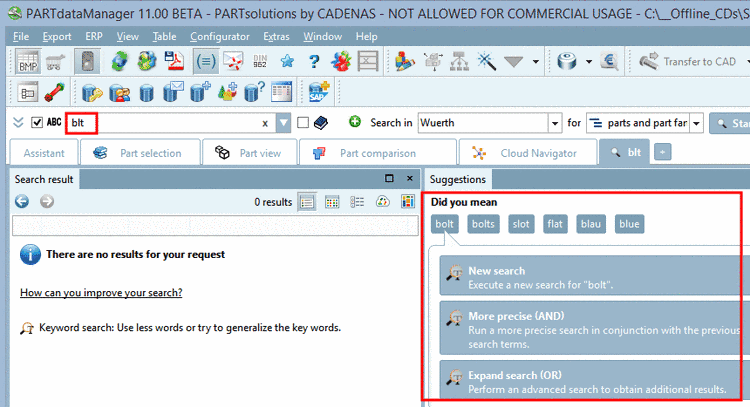The image size is (750, 407).
Task: Click the database with question mark icon
Action: coord(254,92)
